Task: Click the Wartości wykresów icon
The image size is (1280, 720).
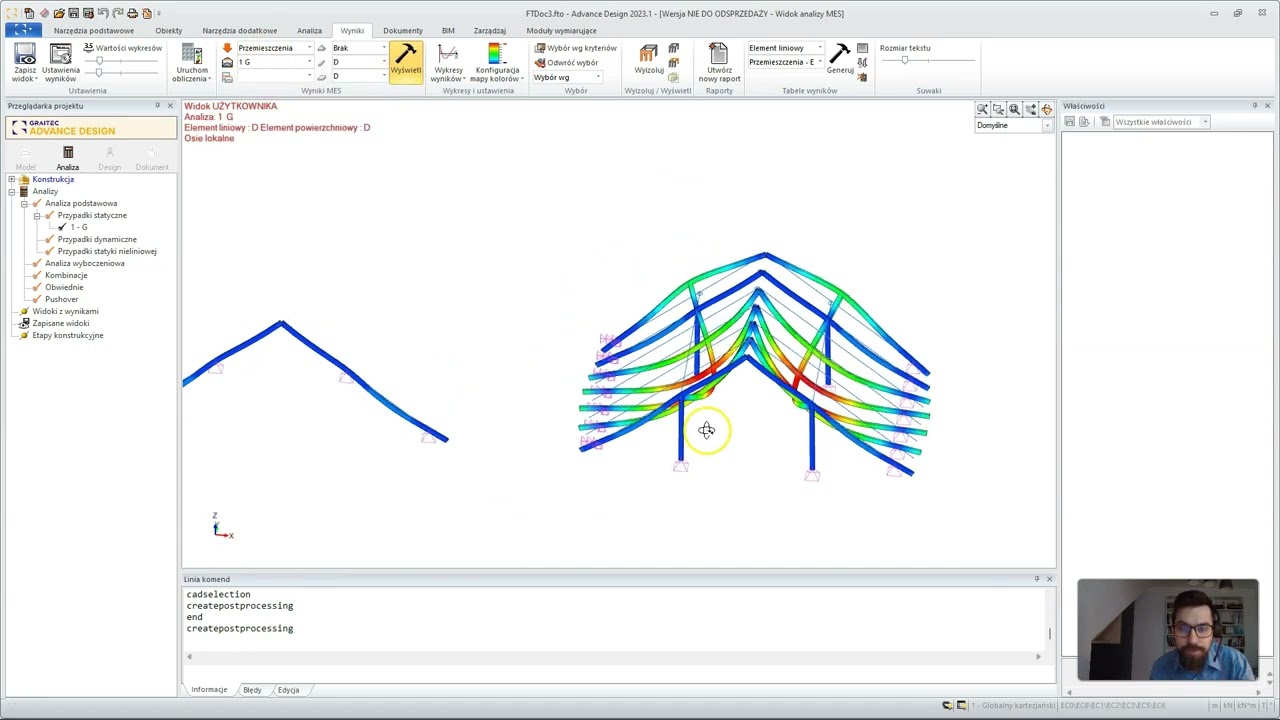Action: 88,47
